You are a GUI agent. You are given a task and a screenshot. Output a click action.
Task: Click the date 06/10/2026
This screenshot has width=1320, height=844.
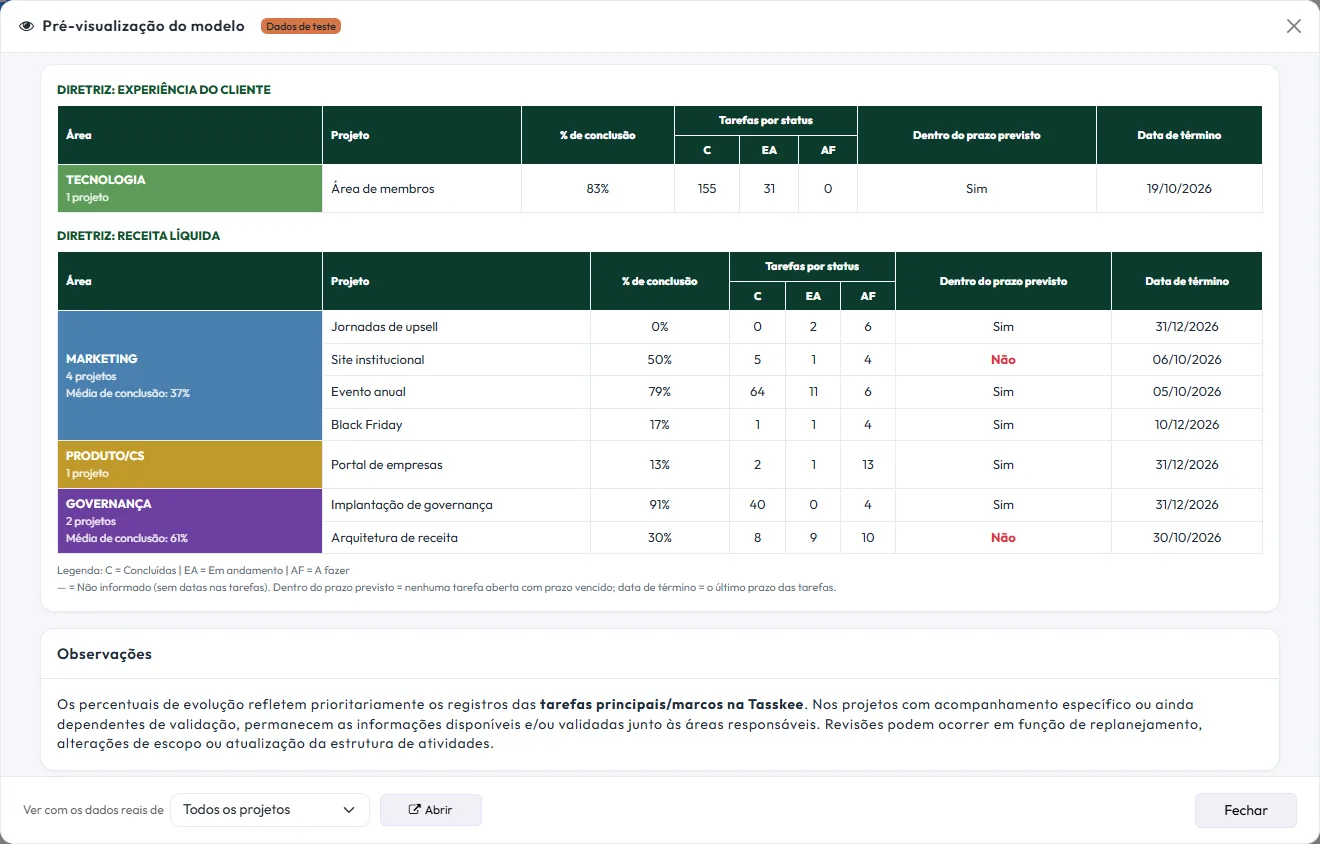pyautogui.click(x=1187, y=360)
